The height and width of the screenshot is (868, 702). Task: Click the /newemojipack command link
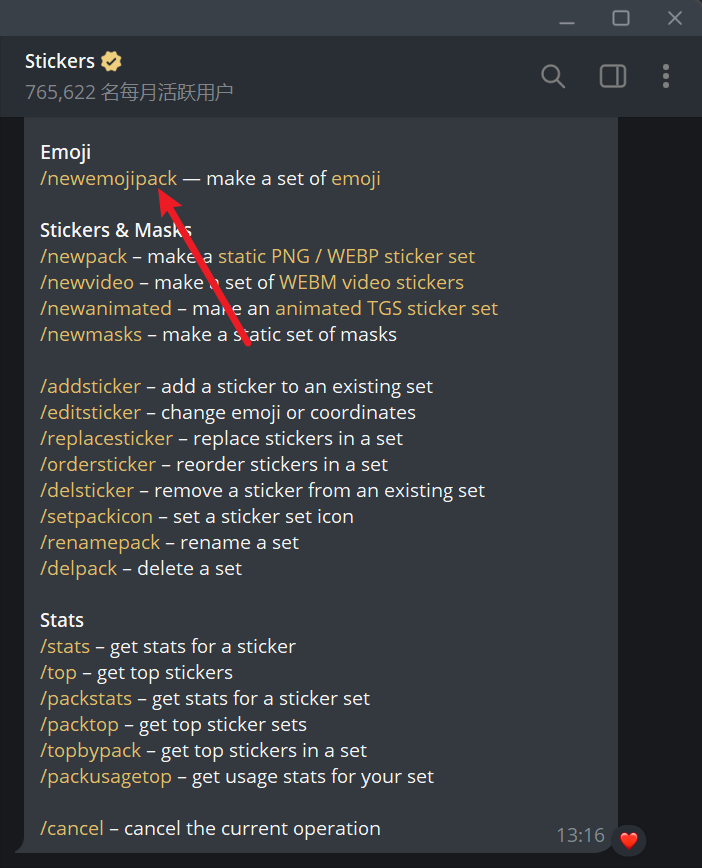point(108,179)
